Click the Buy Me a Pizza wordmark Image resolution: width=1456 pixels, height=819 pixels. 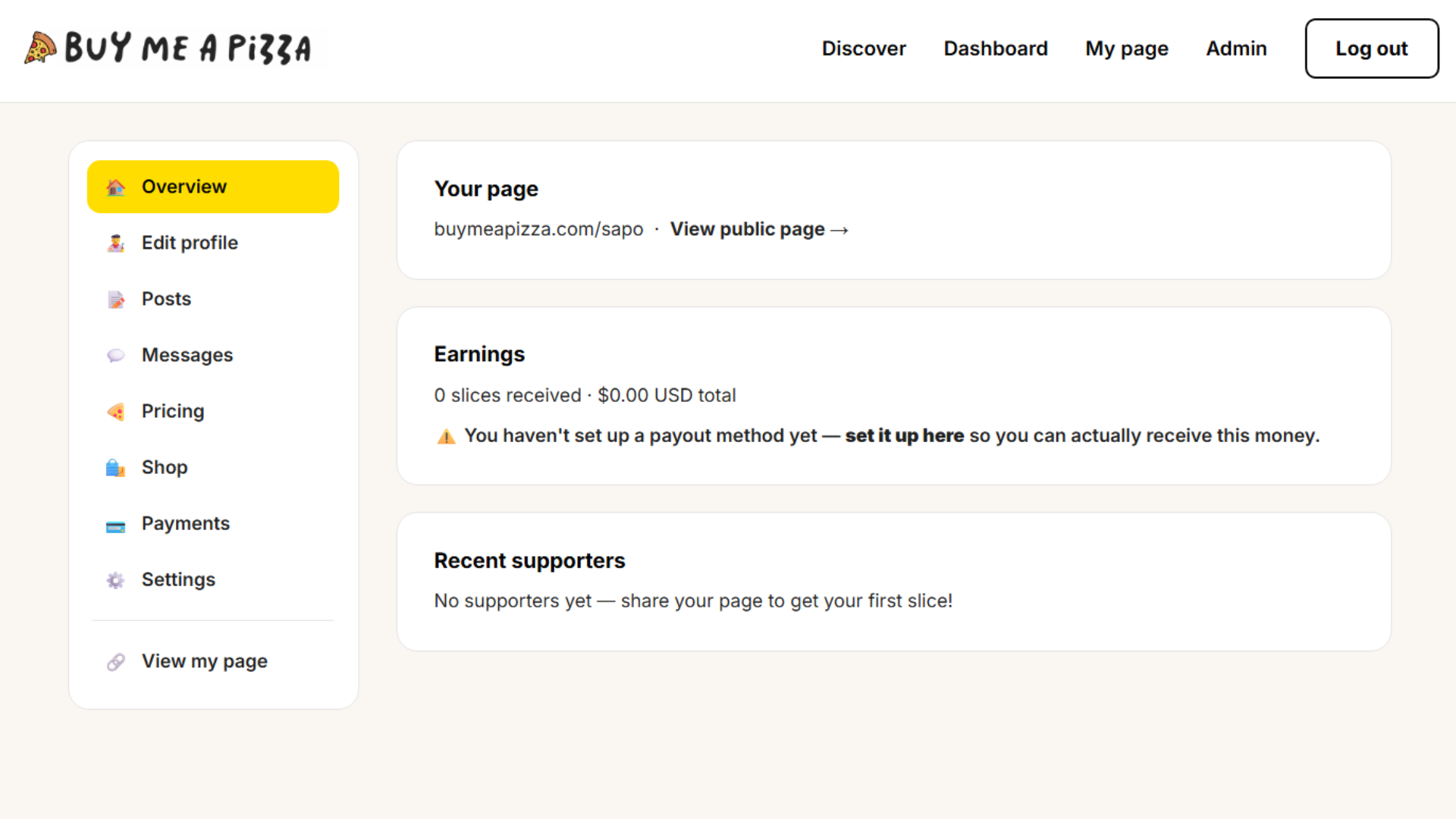pyautogui.click(x=188, y=48)
